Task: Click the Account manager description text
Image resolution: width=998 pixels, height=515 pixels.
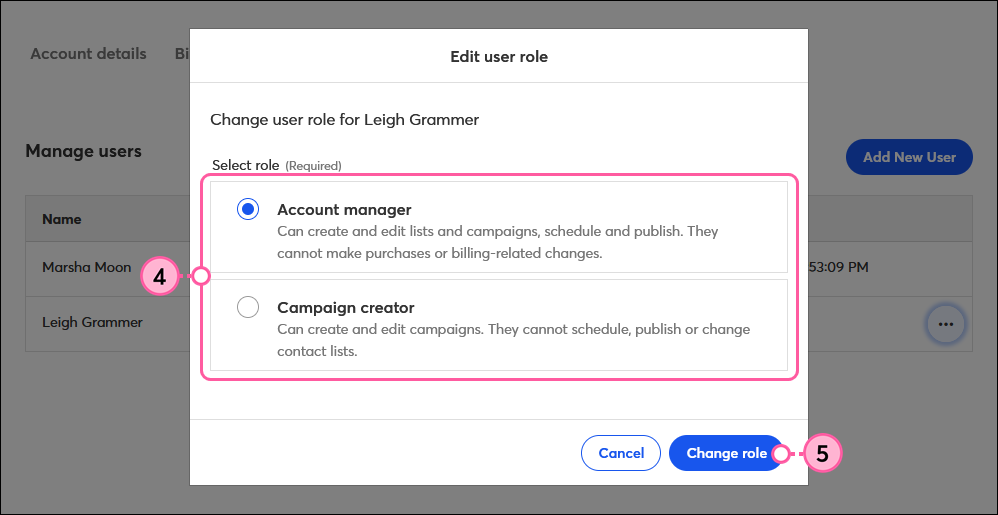Action: coord(498,242)
